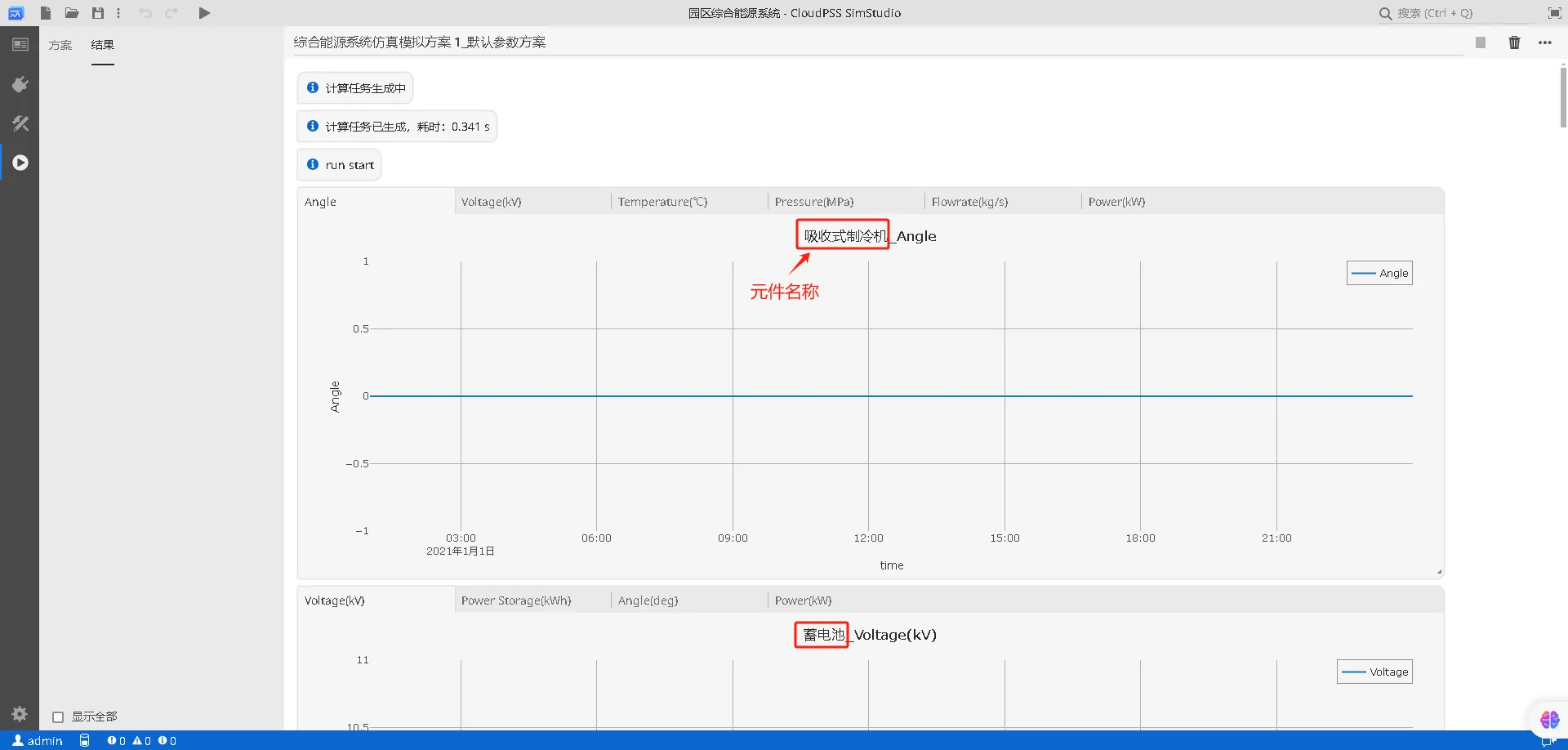Select the Angle(deg) tab
Viewport: 1568px width, 750px height.
tap(689, 600)
